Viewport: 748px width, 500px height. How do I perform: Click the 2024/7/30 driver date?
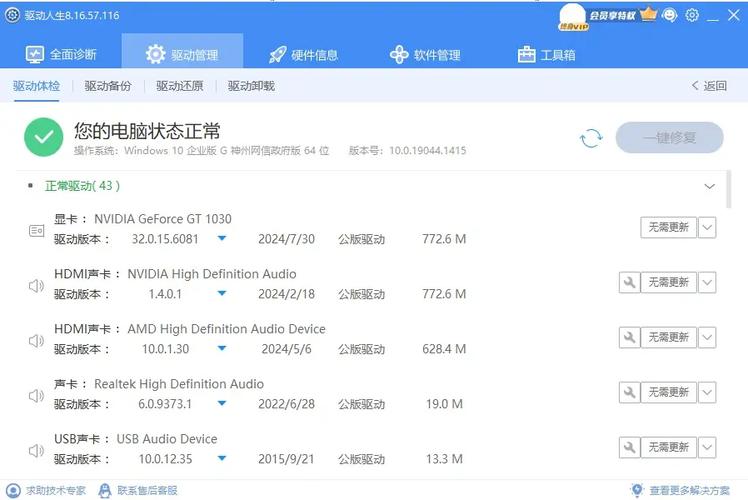tap(286, 239)
